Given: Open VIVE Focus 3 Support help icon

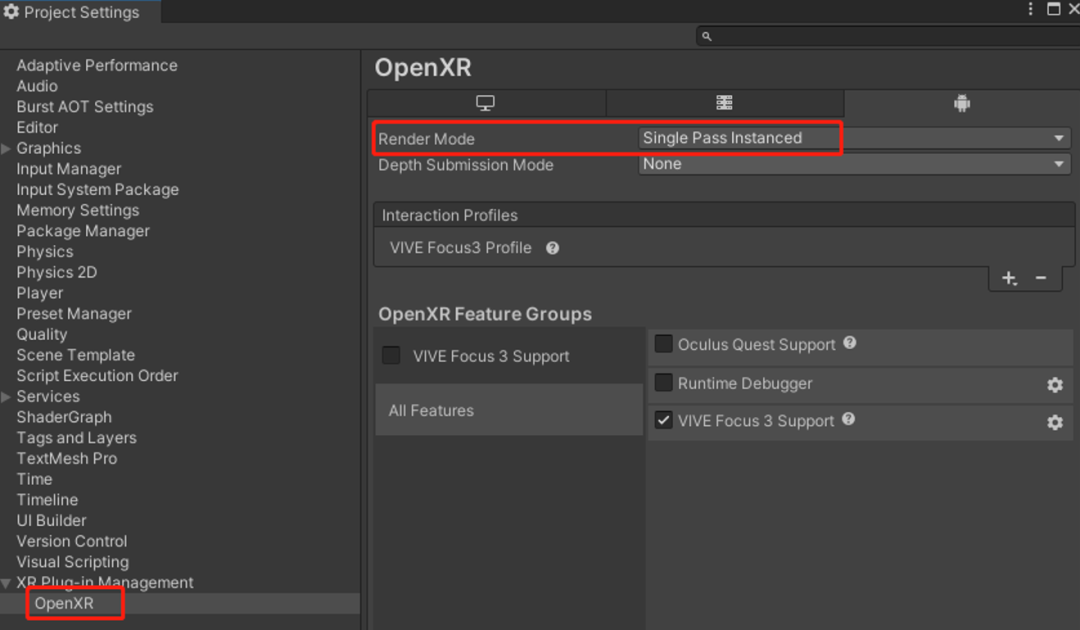Looking at the screenshot, I should (x=849, y=419).
